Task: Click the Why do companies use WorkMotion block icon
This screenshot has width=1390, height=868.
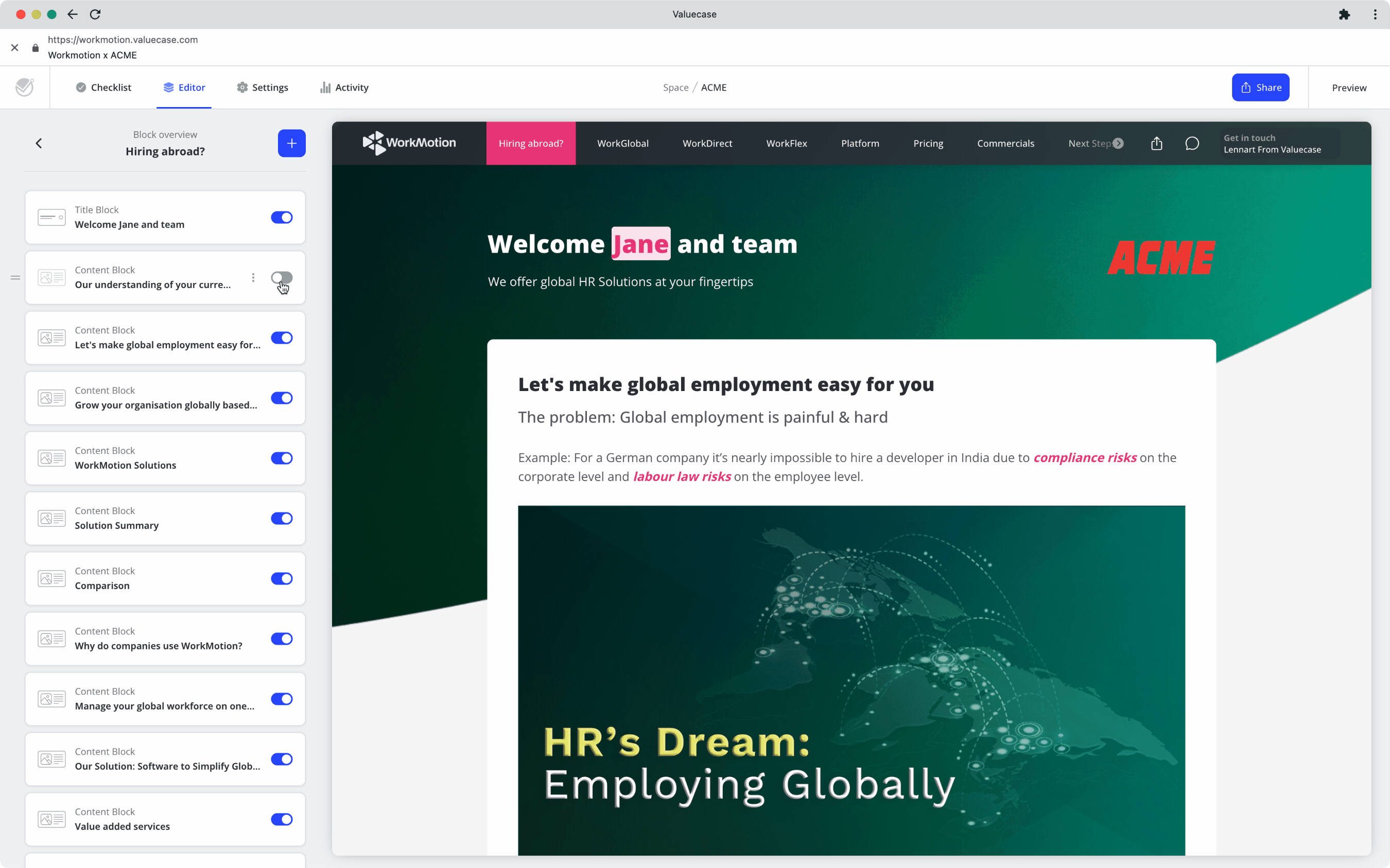Action: 51,639
